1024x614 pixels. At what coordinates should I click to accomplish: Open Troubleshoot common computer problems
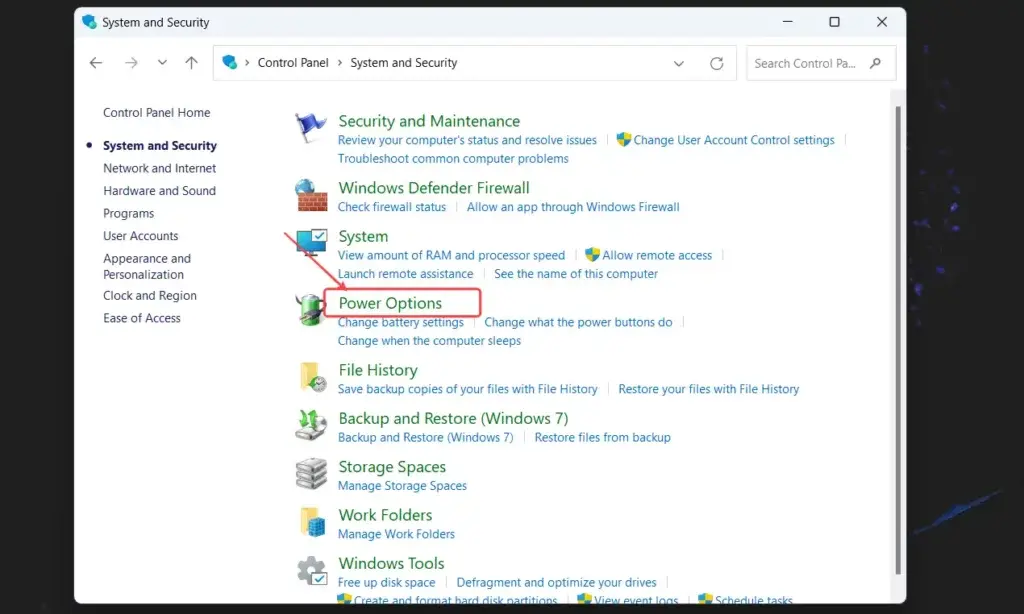pos(454,158)
